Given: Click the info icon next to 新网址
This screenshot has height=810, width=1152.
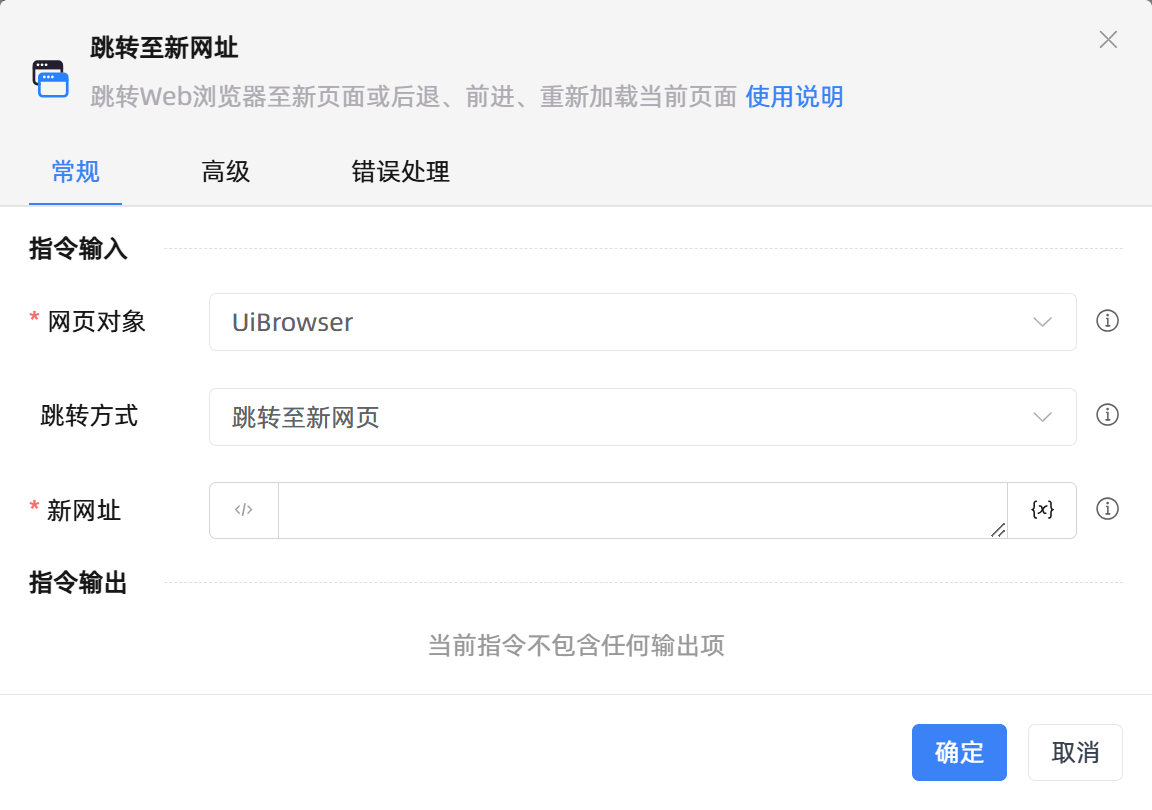Looking at the screenshot, I should 1107,509.
